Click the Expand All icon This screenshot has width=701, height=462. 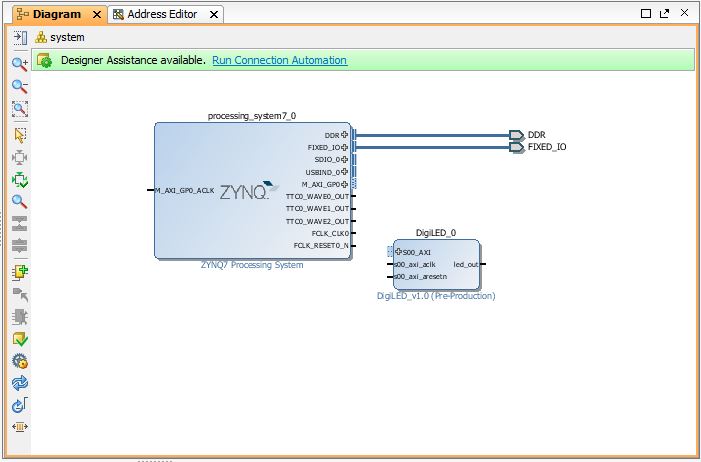20,246
